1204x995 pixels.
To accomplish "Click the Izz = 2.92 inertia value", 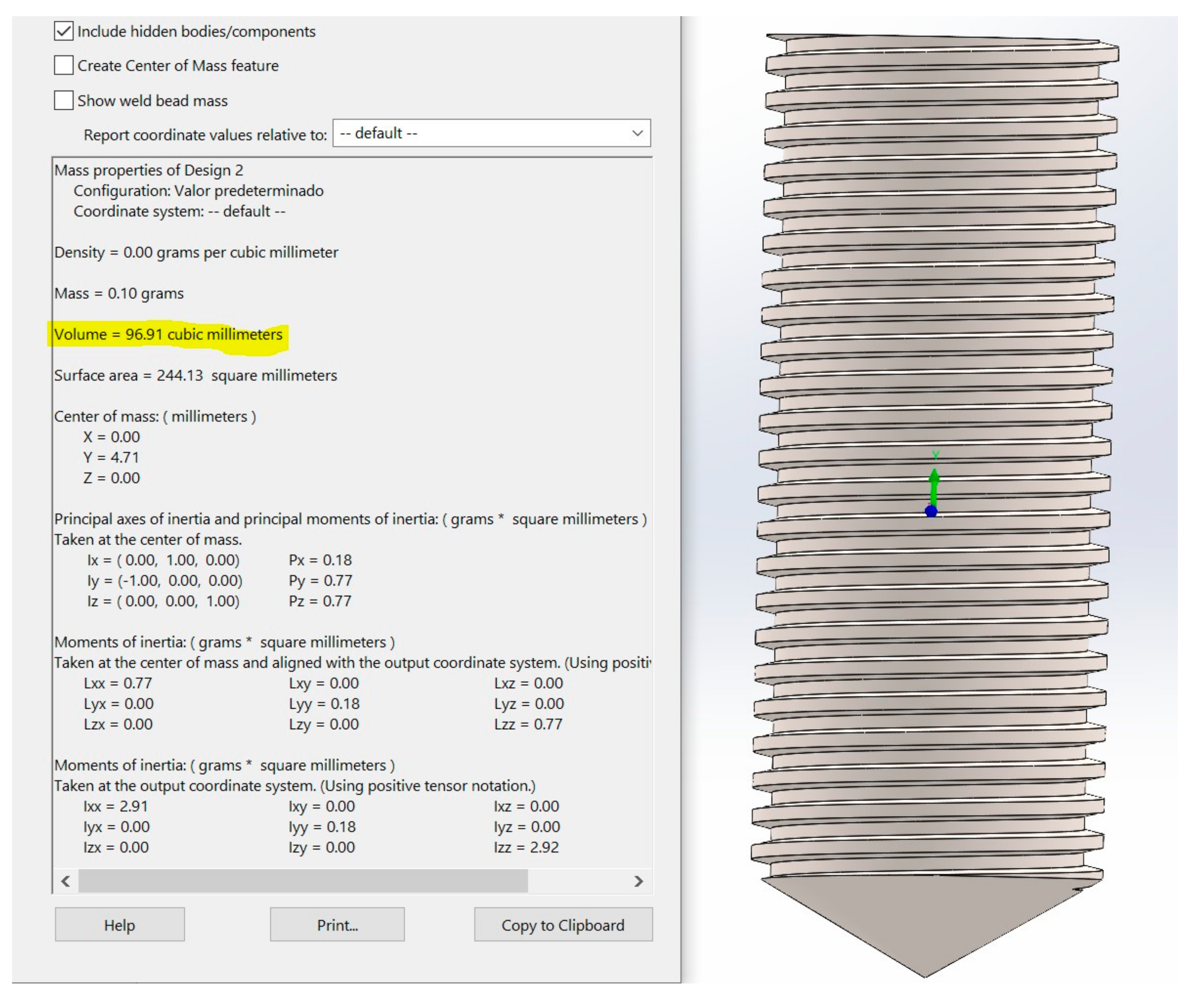I will (x=526, y=847).
